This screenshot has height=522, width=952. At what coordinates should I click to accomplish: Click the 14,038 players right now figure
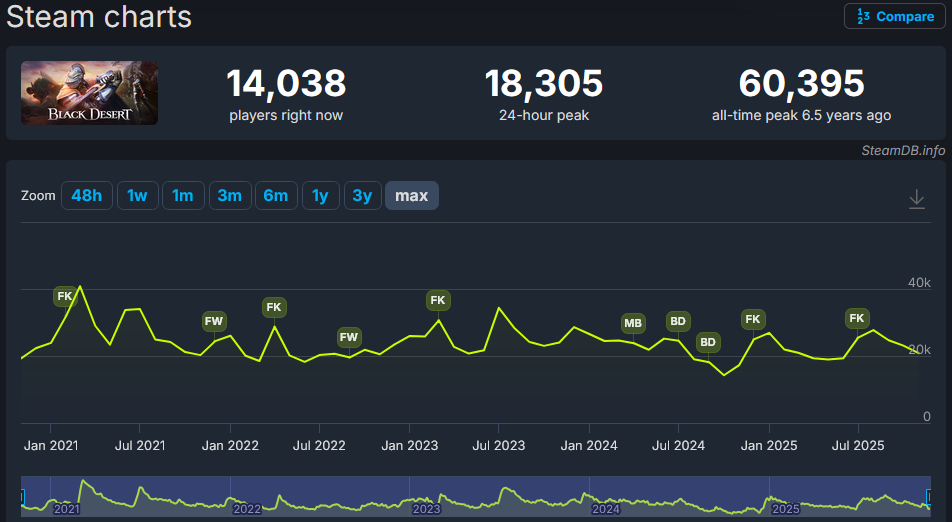(286, 83)
